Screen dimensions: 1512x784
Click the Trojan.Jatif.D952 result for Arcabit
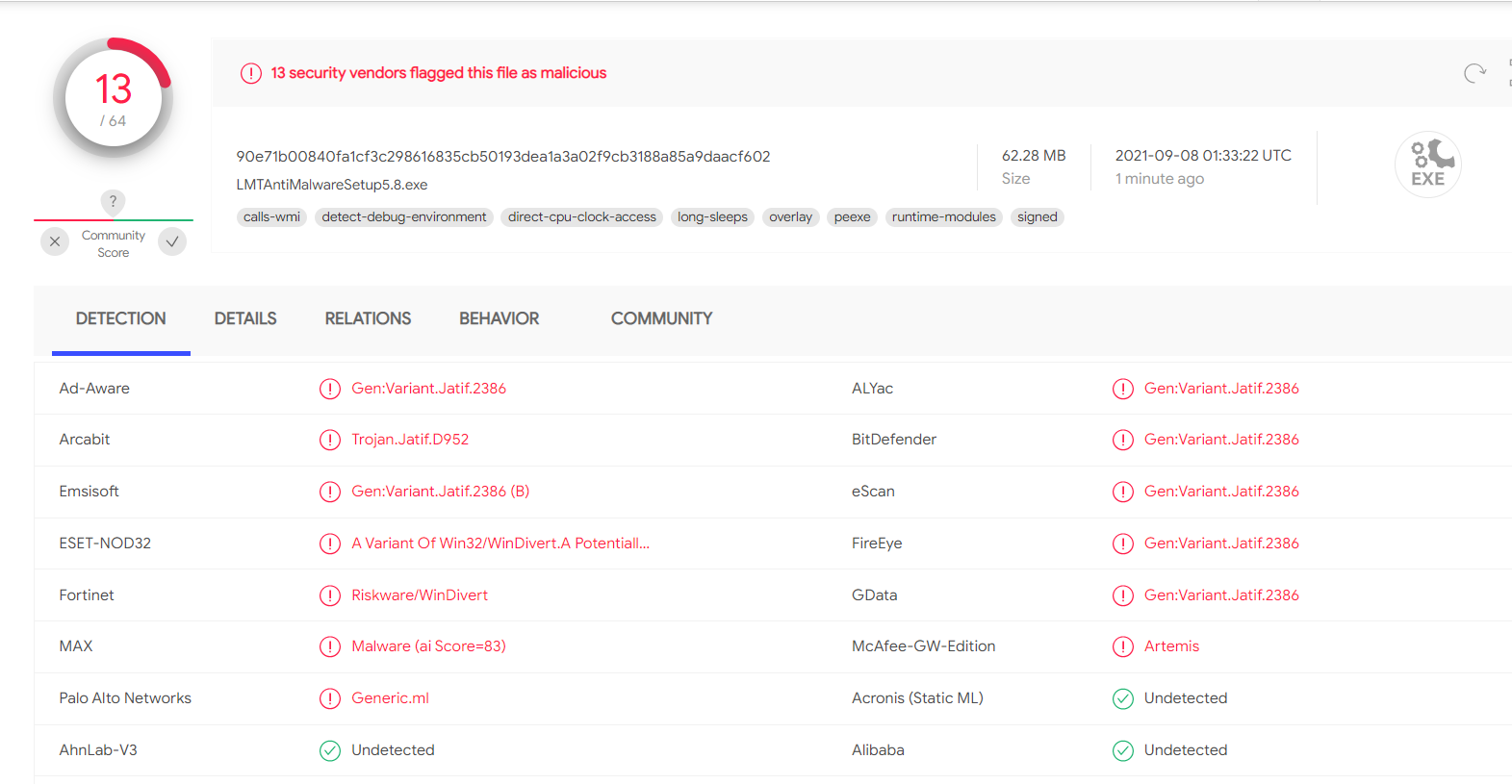click(410, 440)
